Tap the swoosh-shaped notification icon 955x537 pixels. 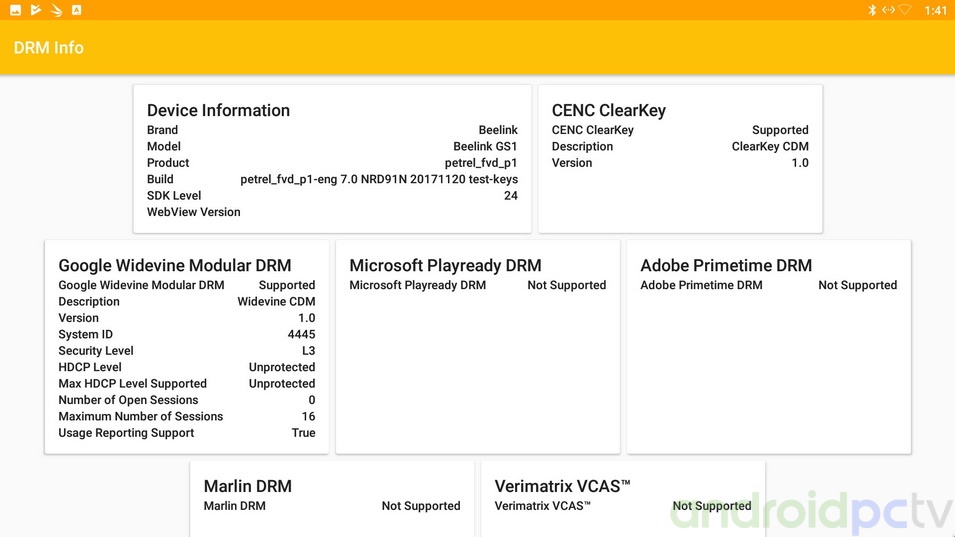coord(56,10)
